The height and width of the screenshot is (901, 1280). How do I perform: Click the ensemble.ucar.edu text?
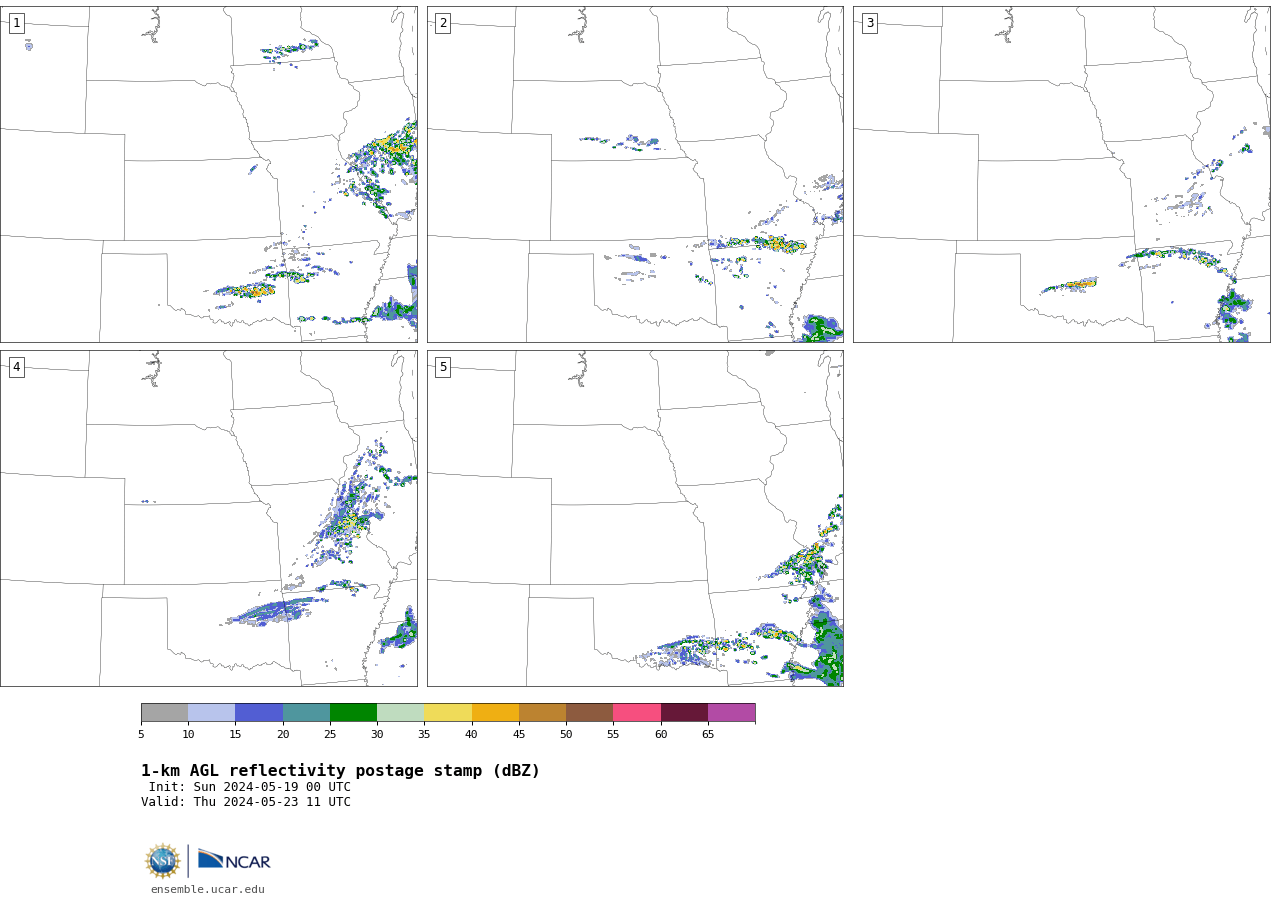click(x=208, y=889)
